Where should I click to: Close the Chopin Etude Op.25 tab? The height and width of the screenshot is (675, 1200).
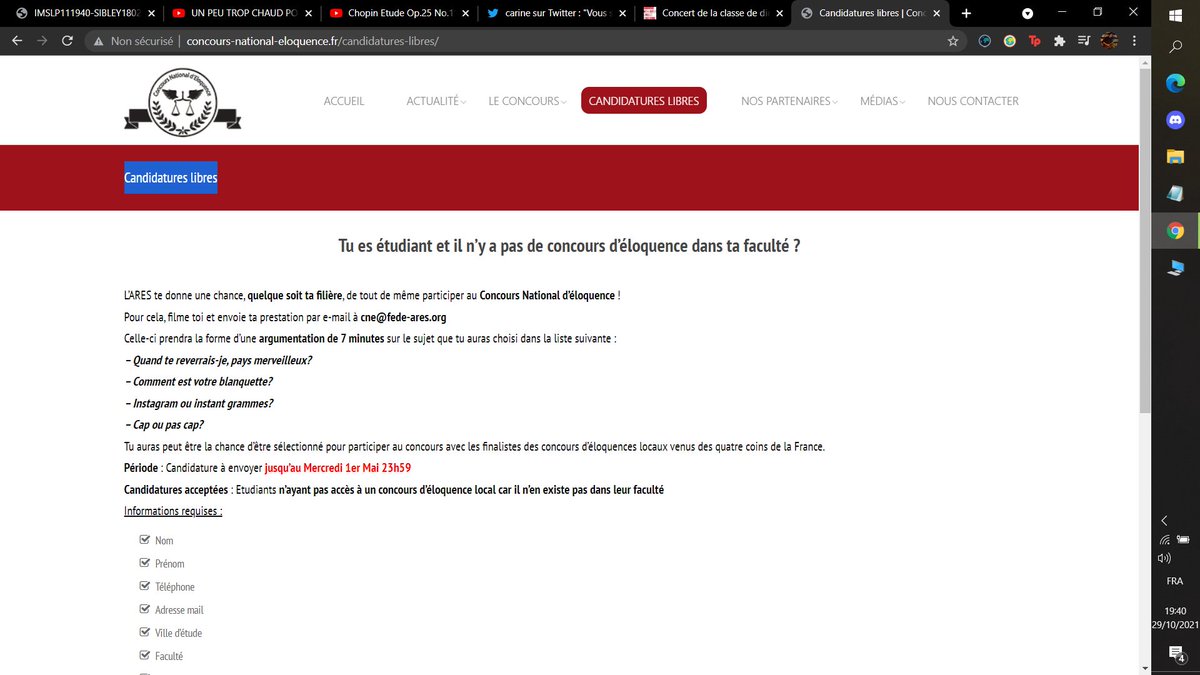tap(465, 13)
